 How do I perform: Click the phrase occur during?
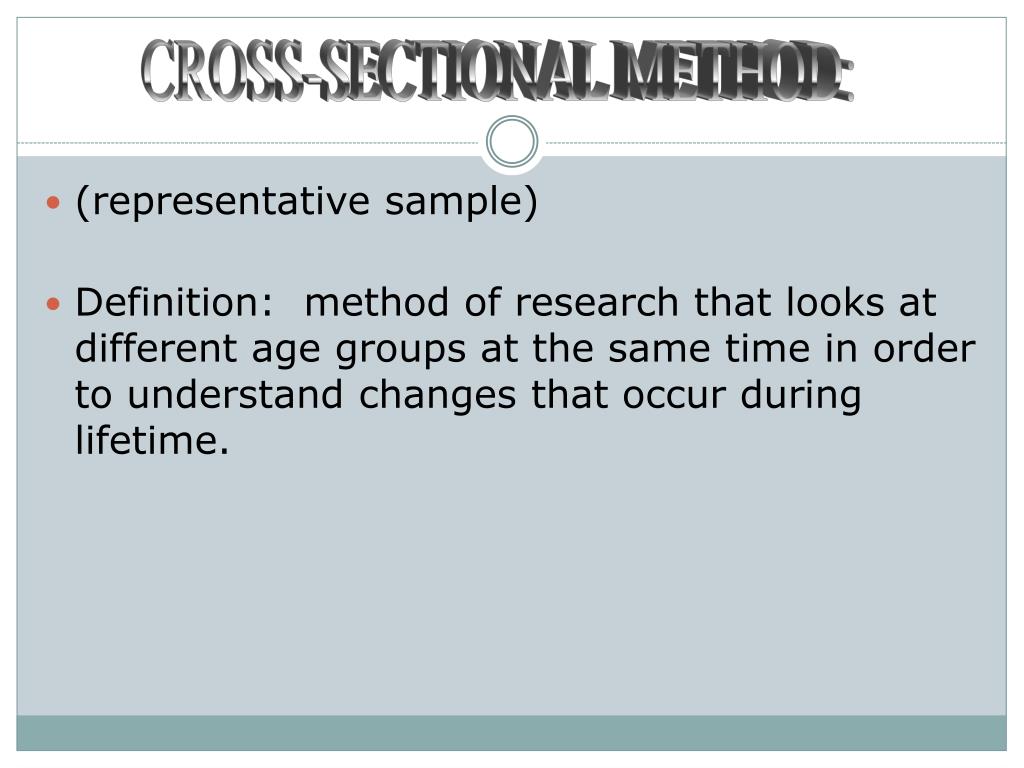(x=741, y=396)
